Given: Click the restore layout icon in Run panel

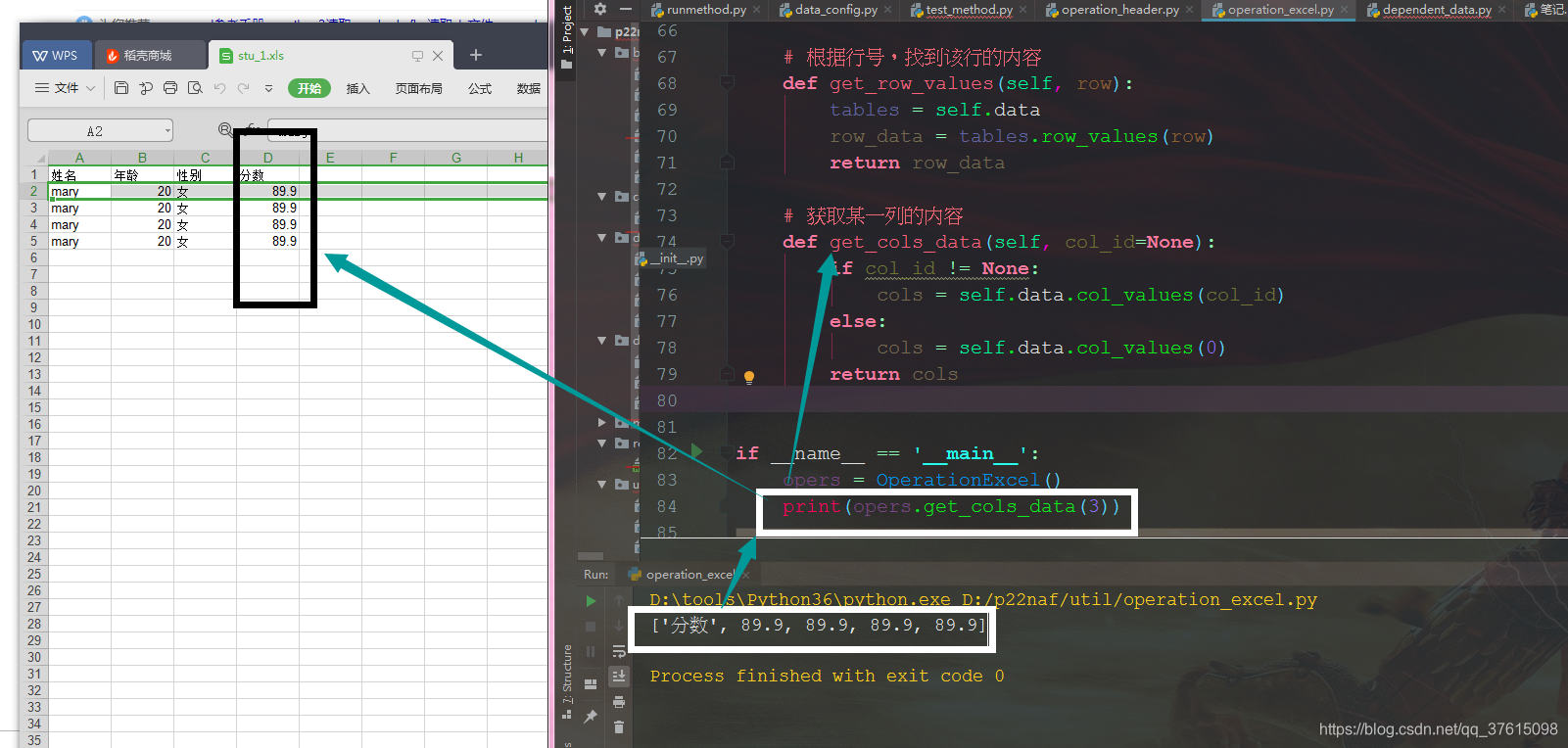Looking at the screenshot, I should tap(591, 684).
